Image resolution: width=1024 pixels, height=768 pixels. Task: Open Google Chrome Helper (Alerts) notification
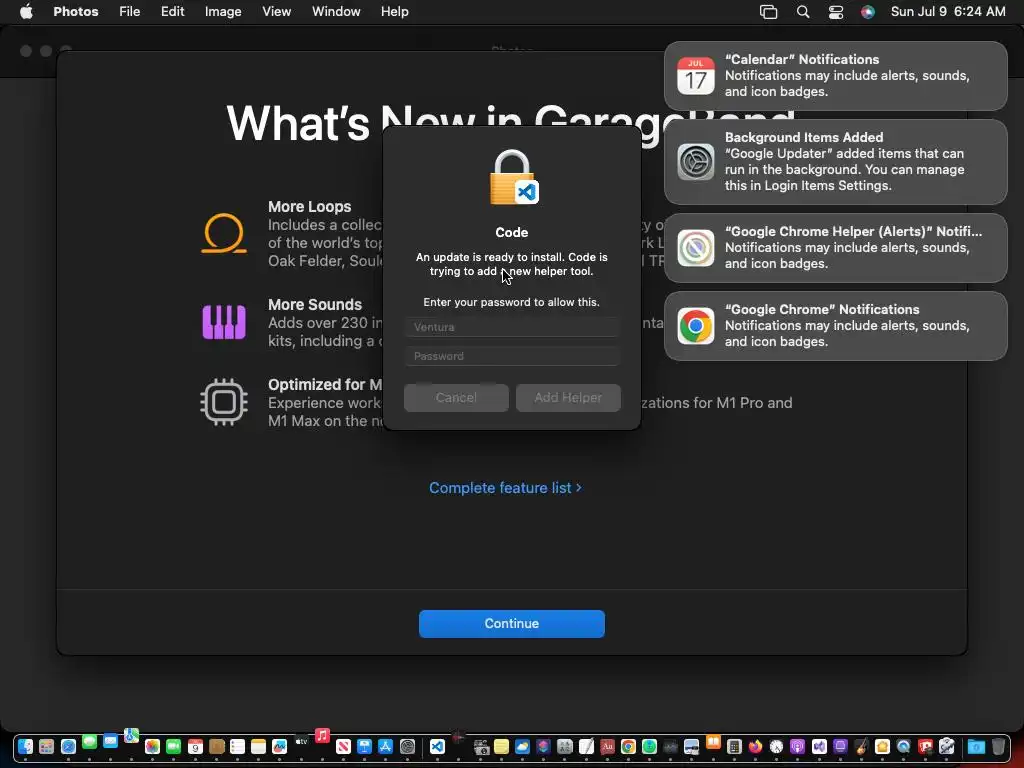coord(835,248)
